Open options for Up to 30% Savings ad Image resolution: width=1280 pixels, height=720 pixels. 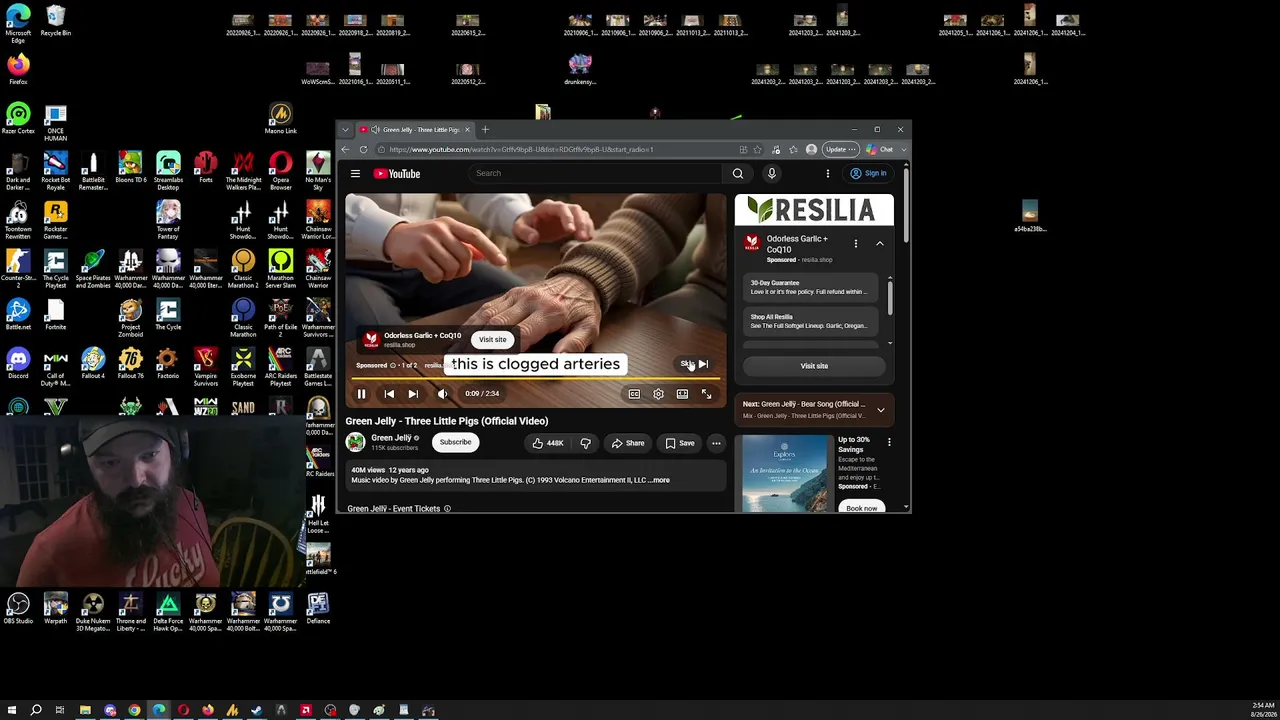click(x=889, y=442)
